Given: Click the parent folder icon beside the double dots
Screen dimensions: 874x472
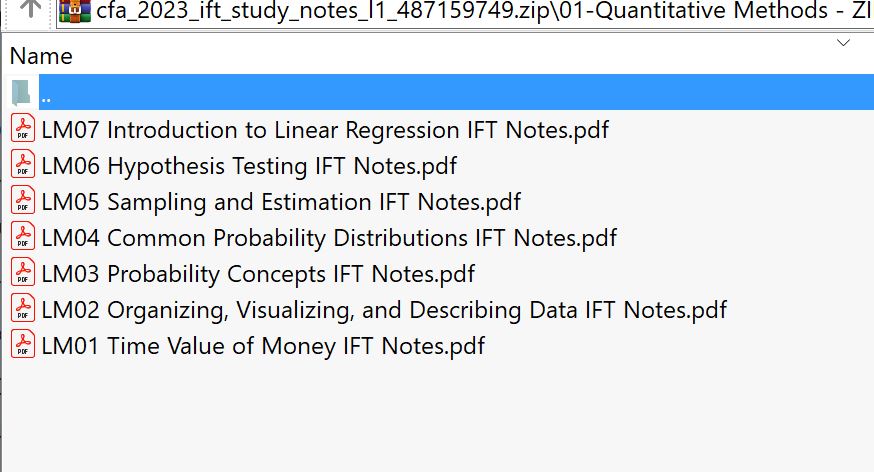Looking at the screenshot, I should (20, 93).
